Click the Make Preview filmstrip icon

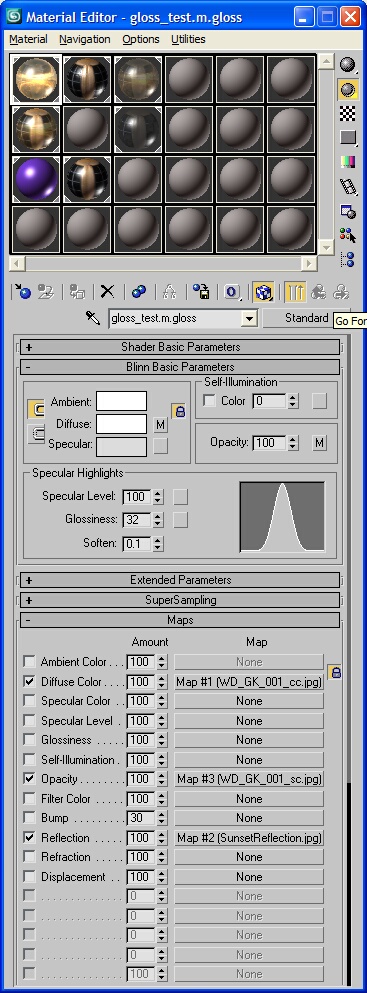click(347, 186)
